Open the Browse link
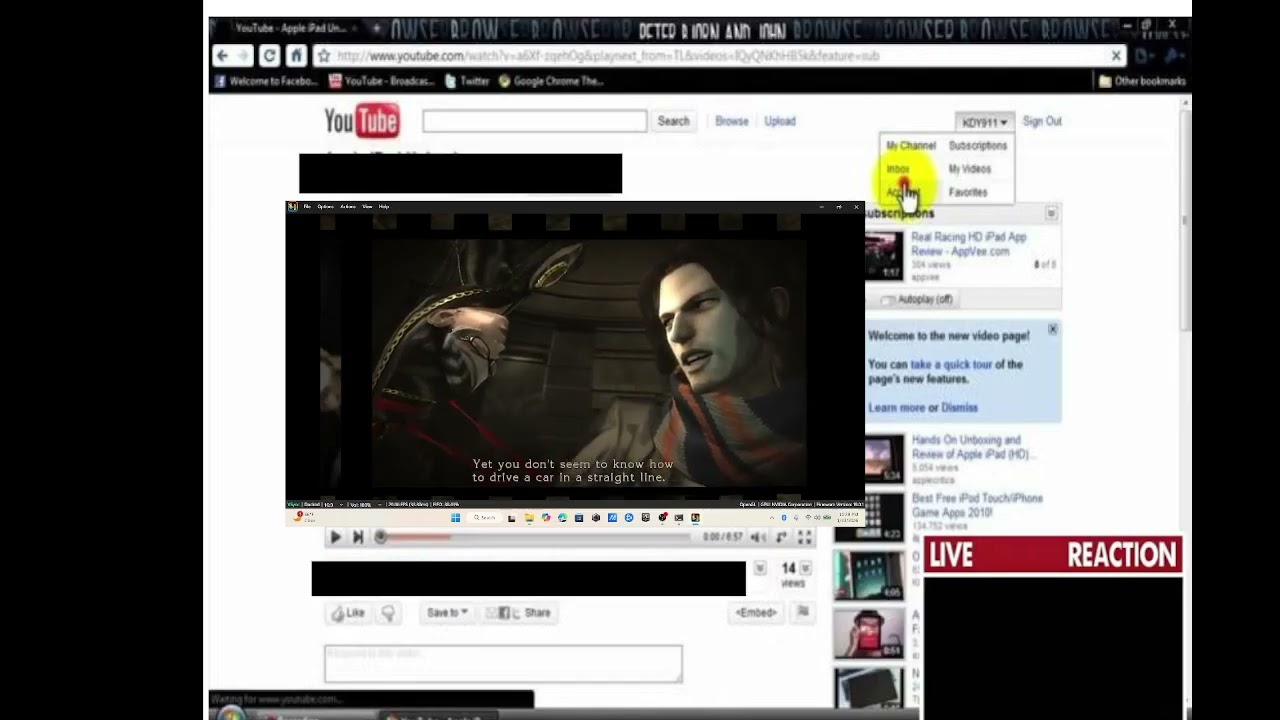1280x720 pixels. pos(732,121)
